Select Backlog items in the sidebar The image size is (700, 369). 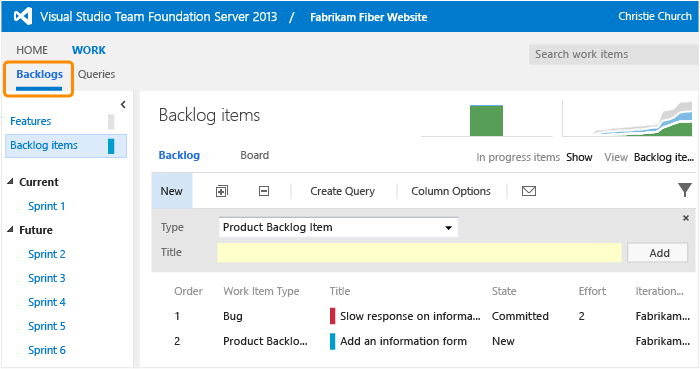click(x=66, y=145)
